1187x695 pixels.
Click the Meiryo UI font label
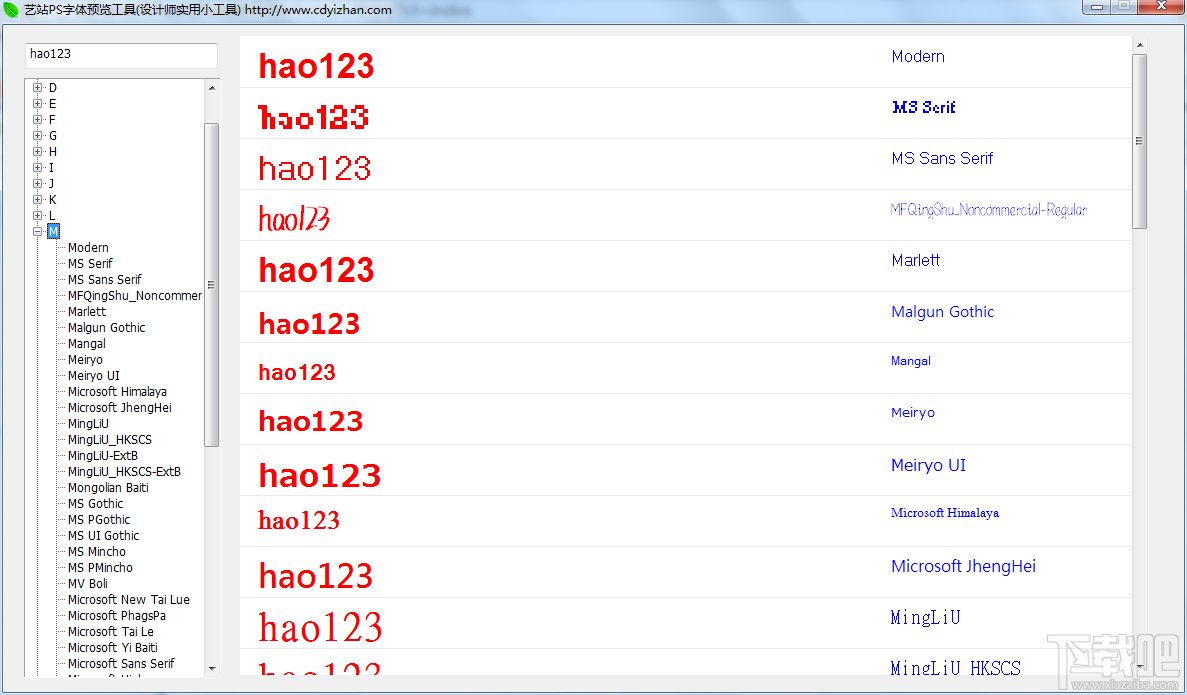tap(928, 466)
